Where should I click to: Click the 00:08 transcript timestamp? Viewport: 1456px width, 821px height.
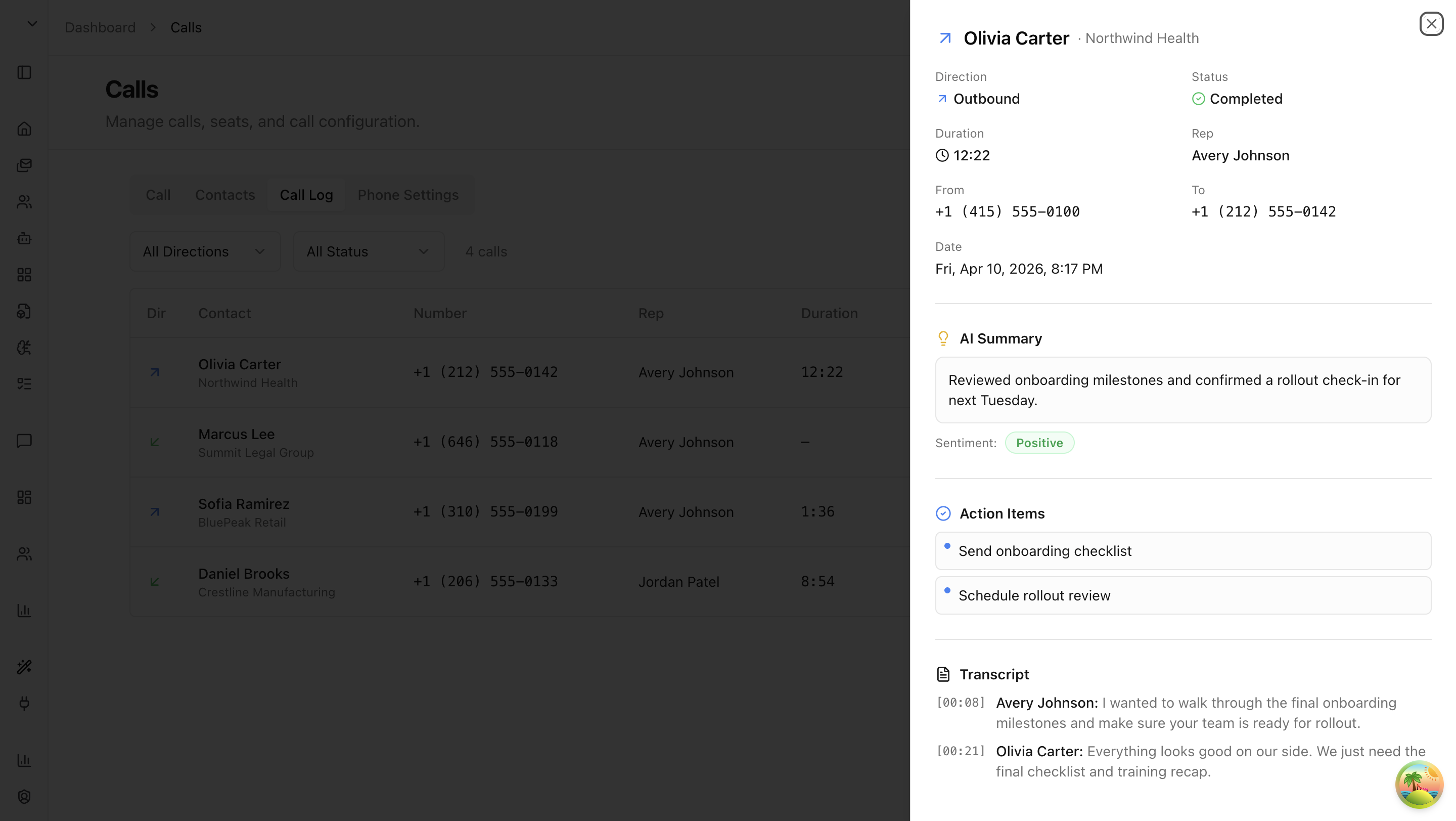point(961,702)
